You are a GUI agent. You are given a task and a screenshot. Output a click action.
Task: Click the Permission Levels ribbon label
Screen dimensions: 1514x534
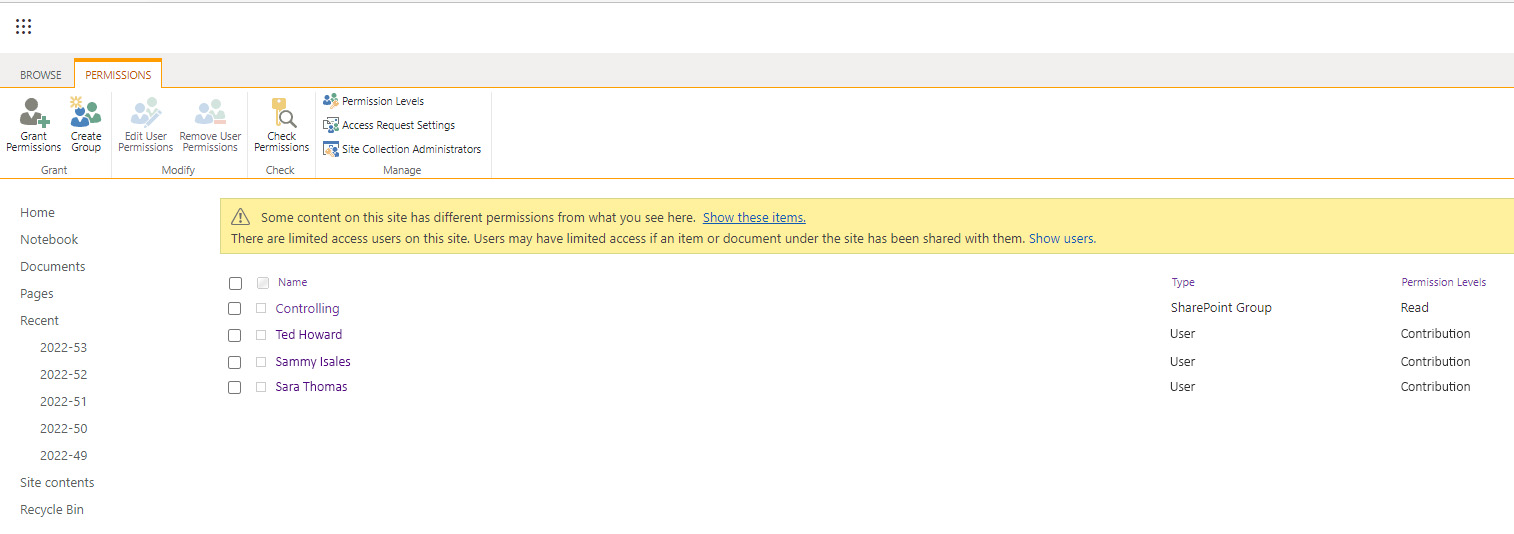[x=383, y=101]
